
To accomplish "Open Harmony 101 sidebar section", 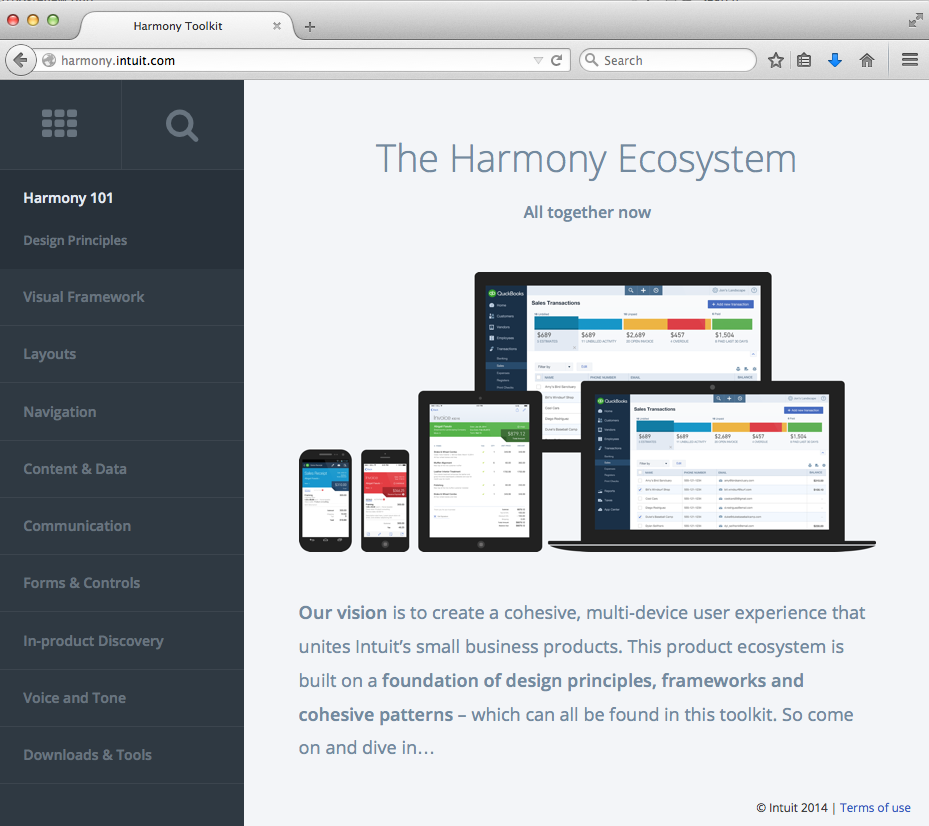I will [x=68, y=198].
